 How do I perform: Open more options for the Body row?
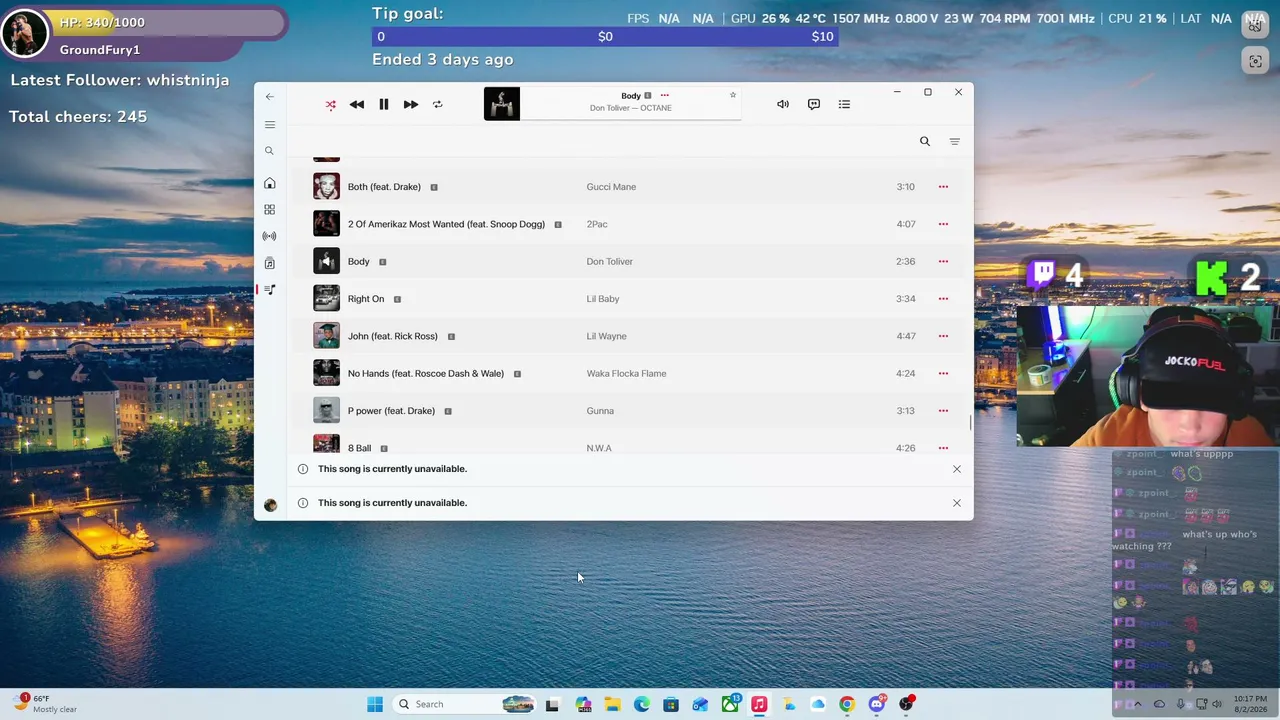point(943,262)
